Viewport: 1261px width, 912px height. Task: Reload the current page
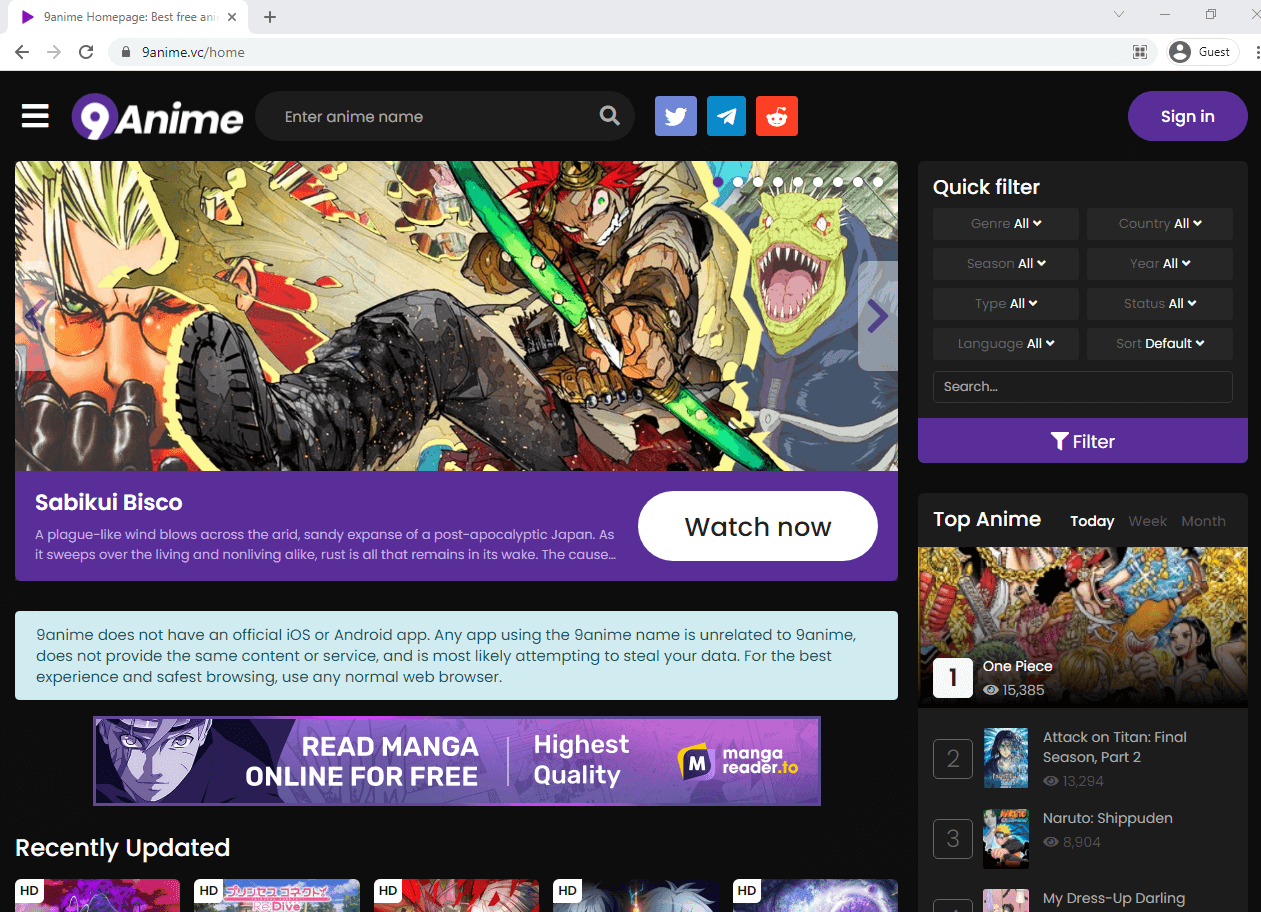pos(86,52)
